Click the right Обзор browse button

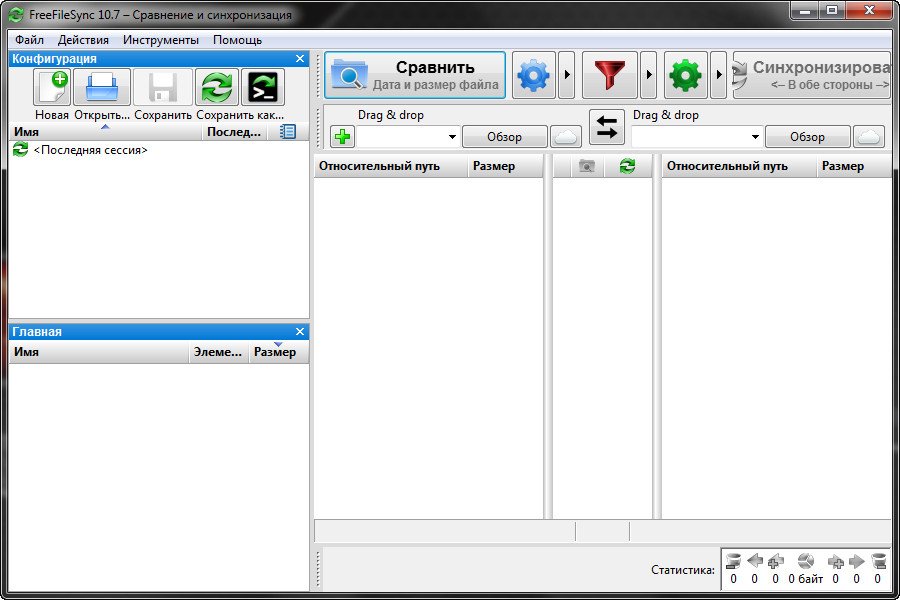pos(807,137)
